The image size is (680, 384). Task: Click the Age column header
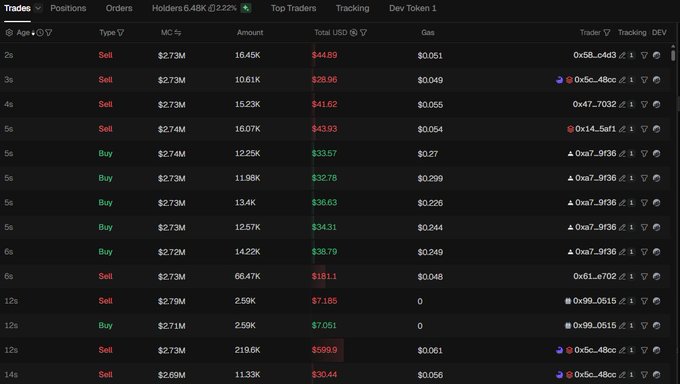[x=23, y=33]
